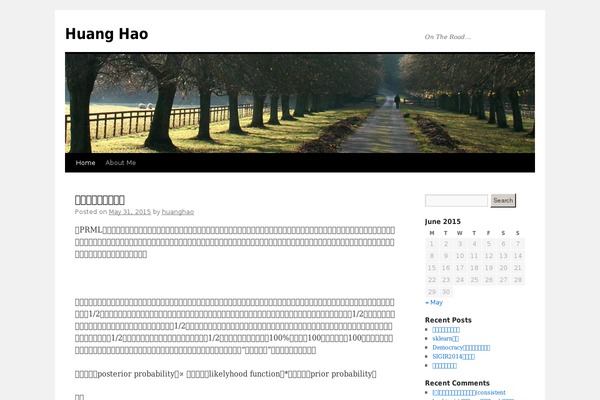
Task: Click the tree-lined road header image
Action: click(x=300, y=103)
